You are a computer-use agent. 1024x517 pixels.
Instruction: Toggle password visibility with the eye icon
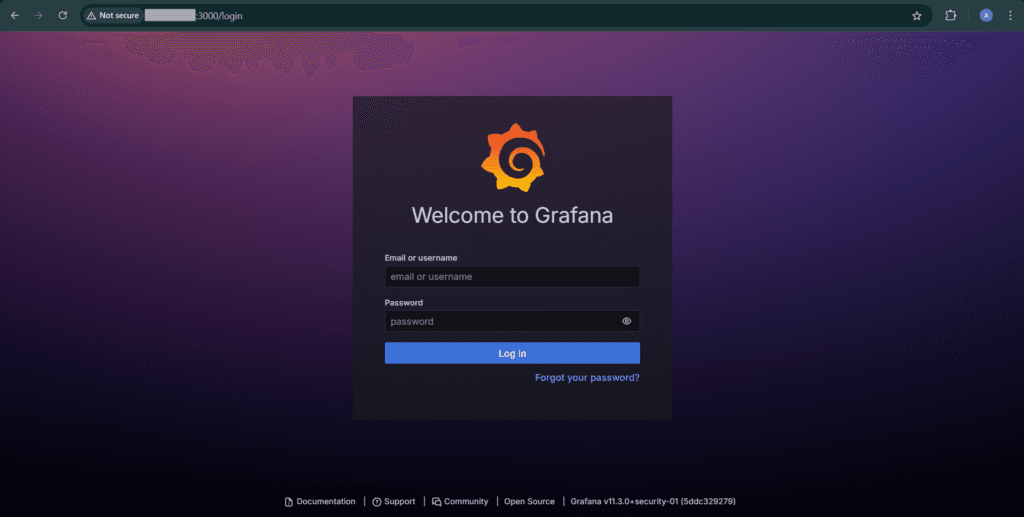pyautogui.click(x=626, y=321)
